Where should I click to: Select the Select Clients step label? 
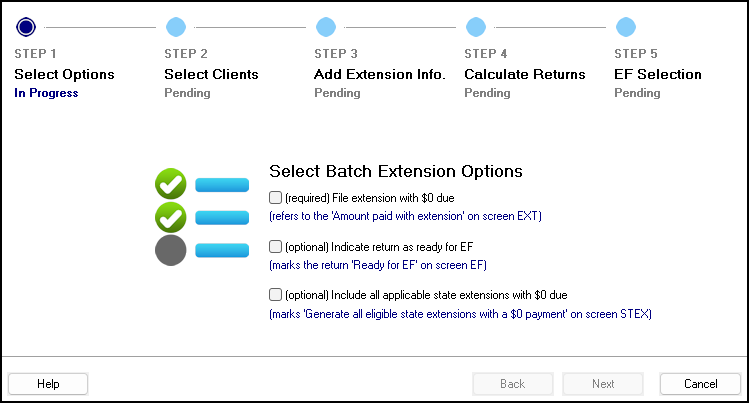pyautogui.click(x=211, y=74)
